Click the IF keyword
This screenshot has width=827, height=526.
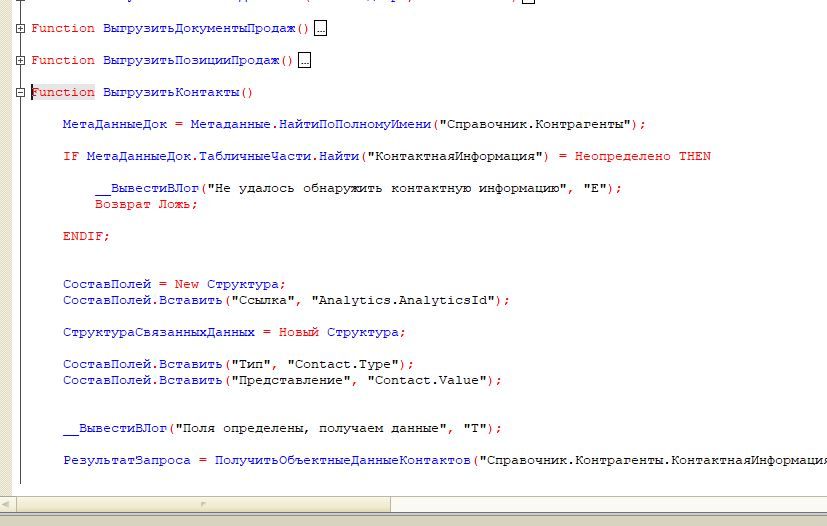coord(71,156)
